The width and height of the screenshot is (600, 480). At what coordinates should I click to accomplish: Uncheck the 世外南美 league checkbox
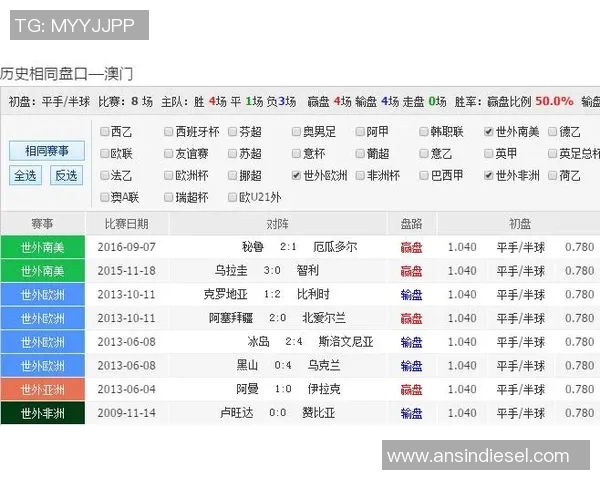tap(488, 132)
